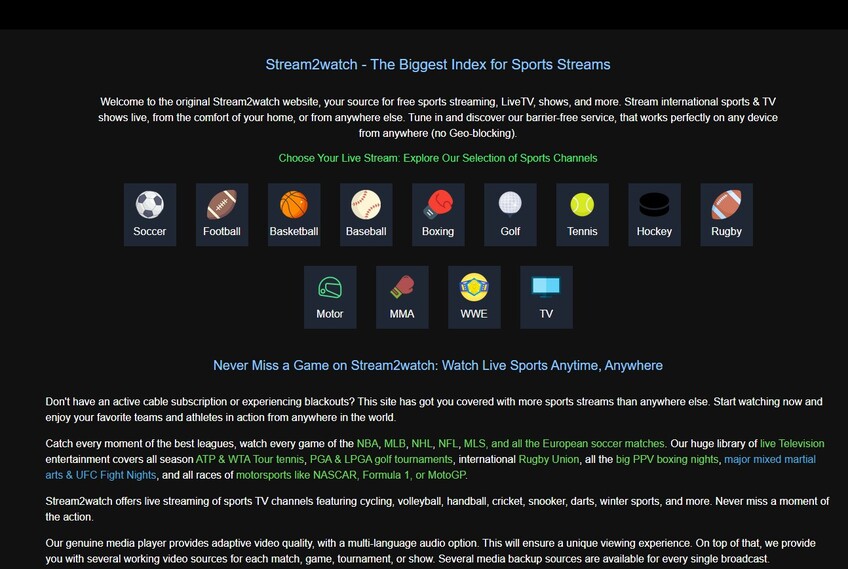Click 'Choose Your Live Stream' green subheading
The height and width of the screenshot is (569, 848).
click(x=438, y=158)
